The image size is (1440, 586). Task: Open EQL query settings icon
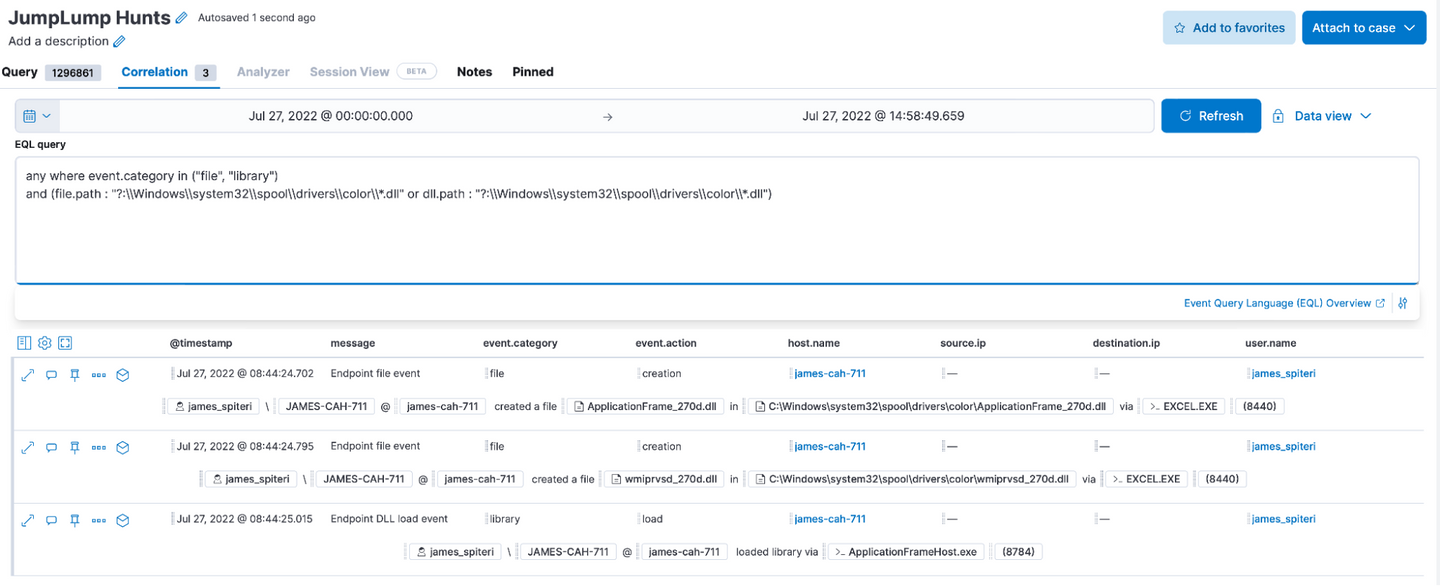tap(1403, 303)
